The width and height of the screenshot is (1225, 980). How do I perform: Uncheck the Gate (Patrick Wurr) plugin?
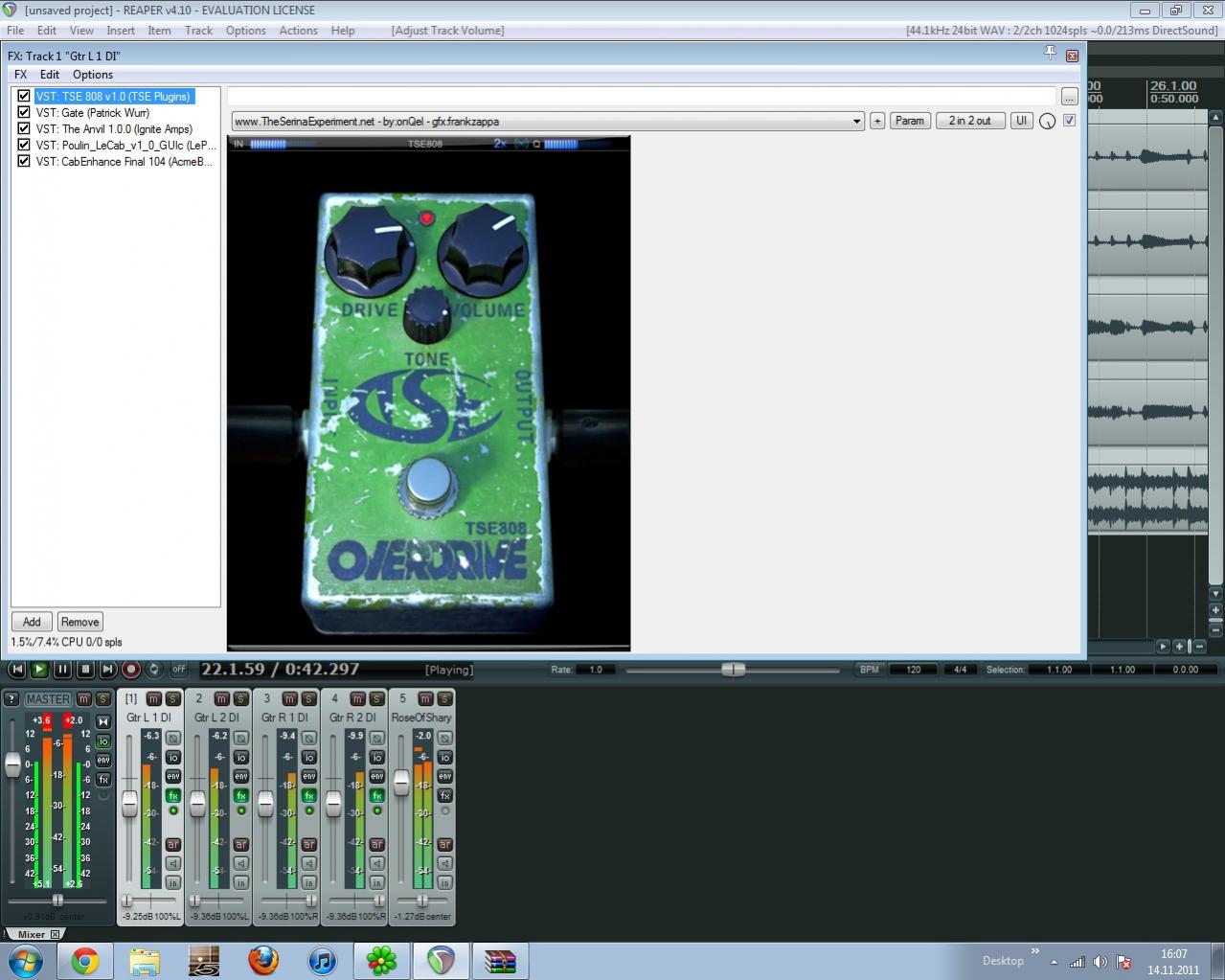pos(24,113)
